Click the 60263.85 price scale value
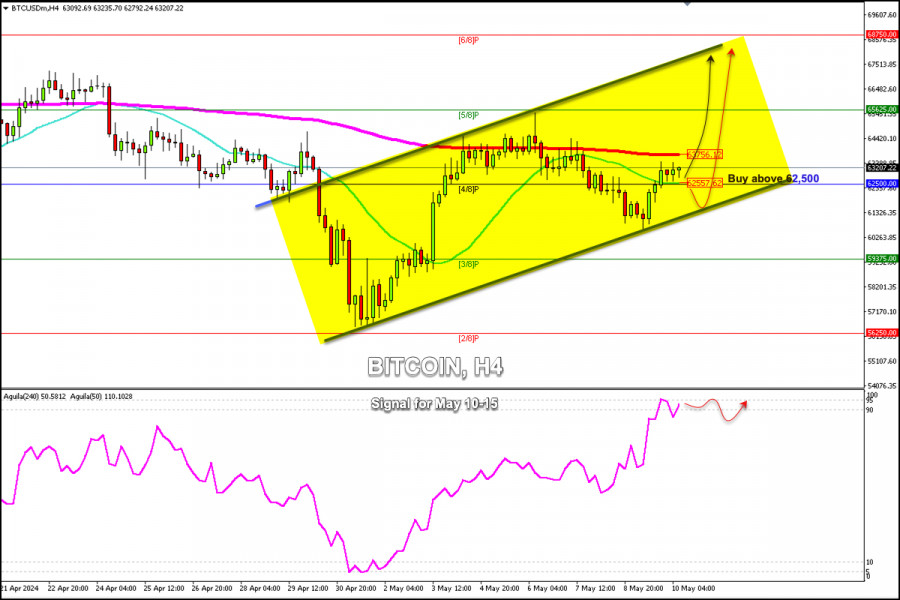900x600 pixels. pyautogui.click(x=882, y=237)
